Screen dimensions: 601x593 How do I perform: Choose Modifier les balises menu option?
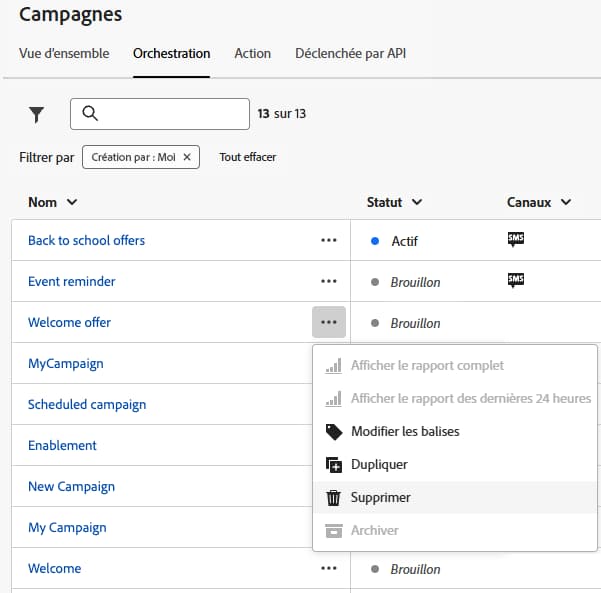405,431
